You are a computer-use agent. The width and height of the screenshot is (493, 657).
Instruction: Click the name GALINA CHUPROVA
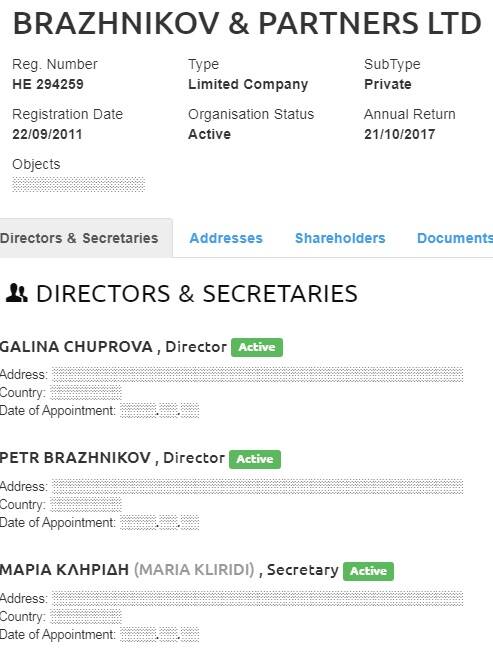[x=76, y=347]
